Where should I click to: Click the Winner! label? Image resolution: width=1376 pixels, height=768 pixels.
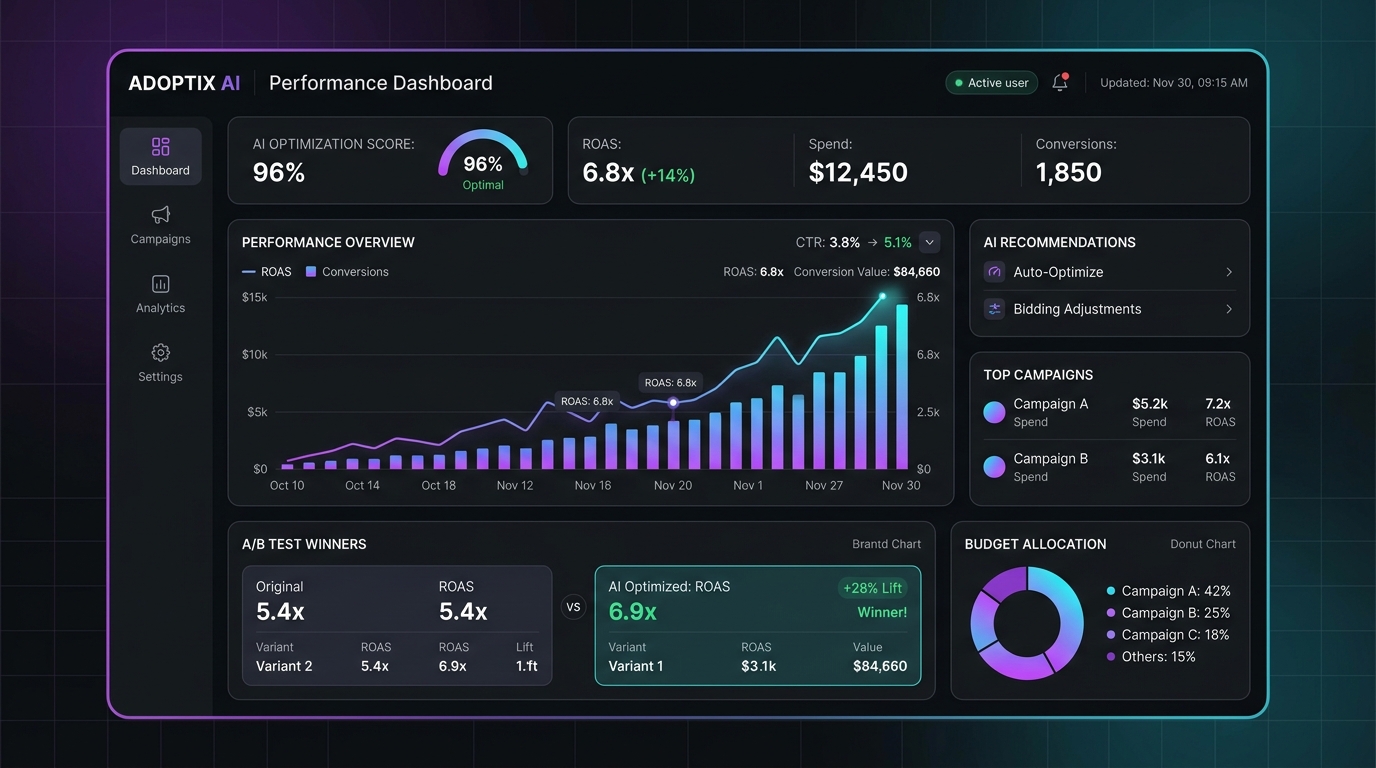882,612
